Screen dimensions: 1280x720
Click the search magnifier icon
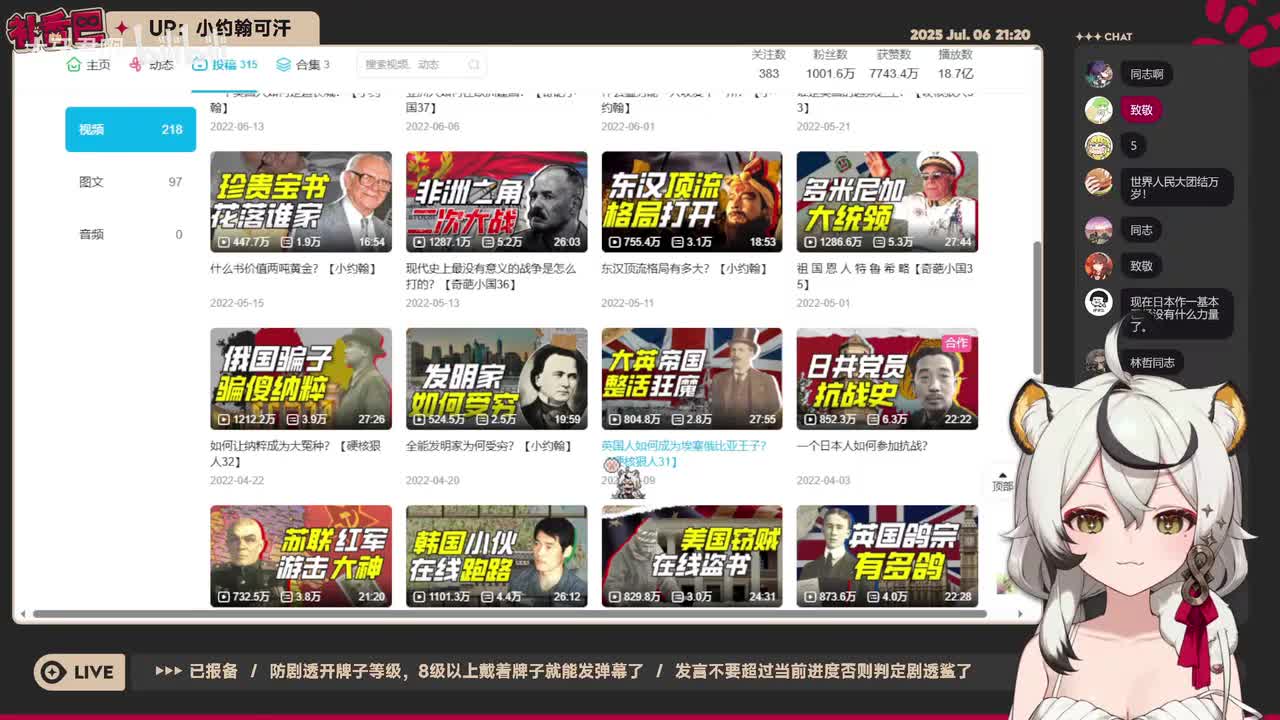(474, 65)
